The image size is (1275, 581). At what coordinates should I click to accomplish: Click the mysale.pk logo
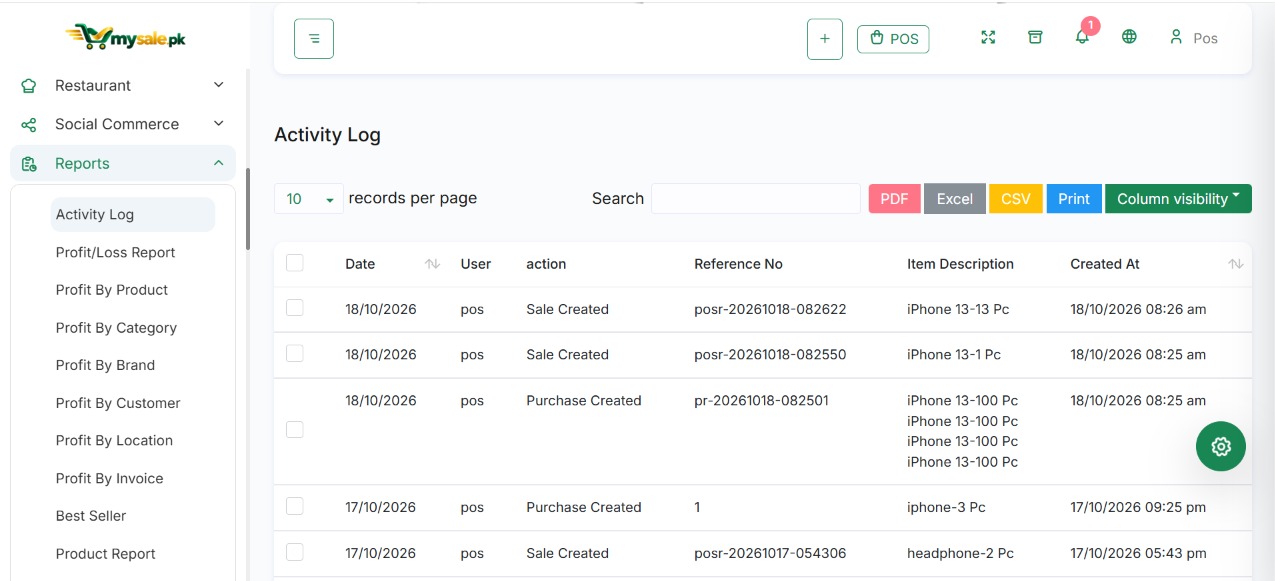coord(125,37)
